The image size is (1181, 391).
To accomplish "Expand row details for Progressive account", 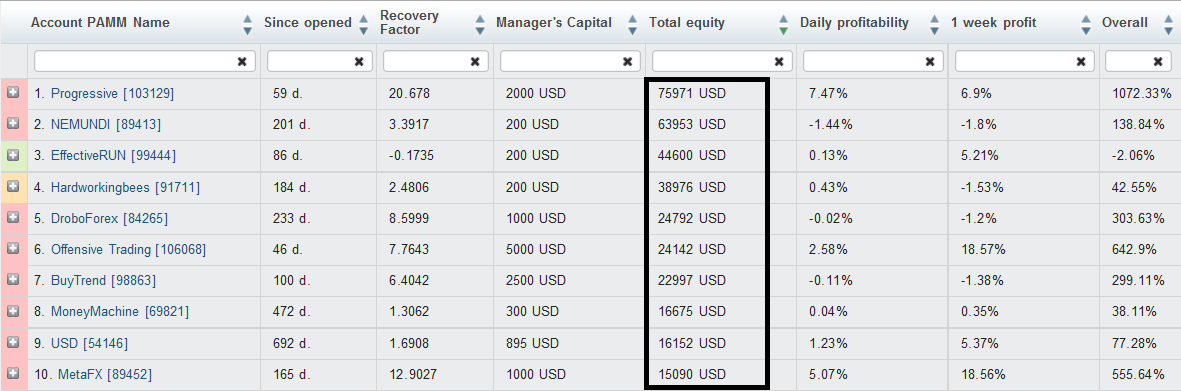I will [x=13, y=93].
